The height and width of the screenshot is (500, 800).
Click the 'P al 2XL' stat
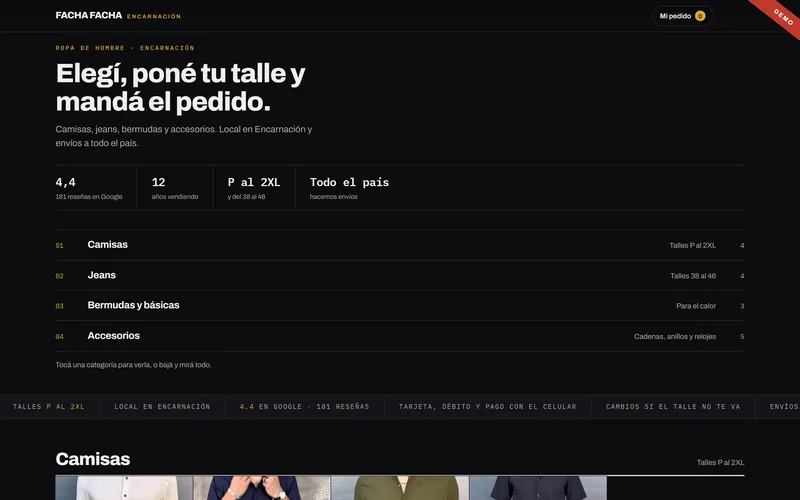[x=254, y=182]
